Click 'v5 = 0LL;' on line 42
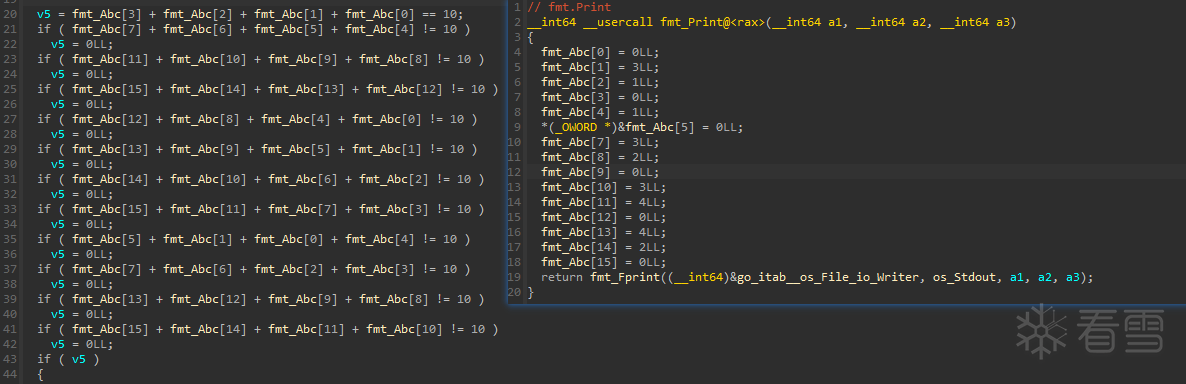Viewport: 1186px width, 384px height. [82, 344]
